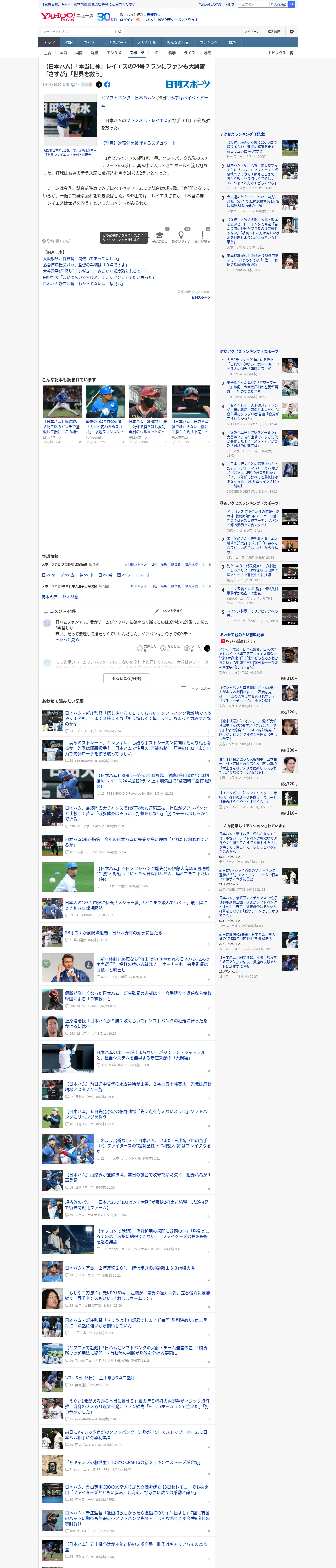336x1568 pixels.
Task: Click the Yahoo! JAPAN news logo
Action: pos(67,16)
